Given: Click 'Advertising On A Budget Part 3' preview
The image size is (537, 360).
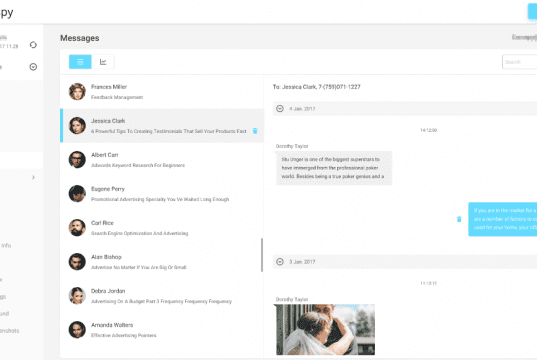Looking at the screenshot, I should 161,301.
